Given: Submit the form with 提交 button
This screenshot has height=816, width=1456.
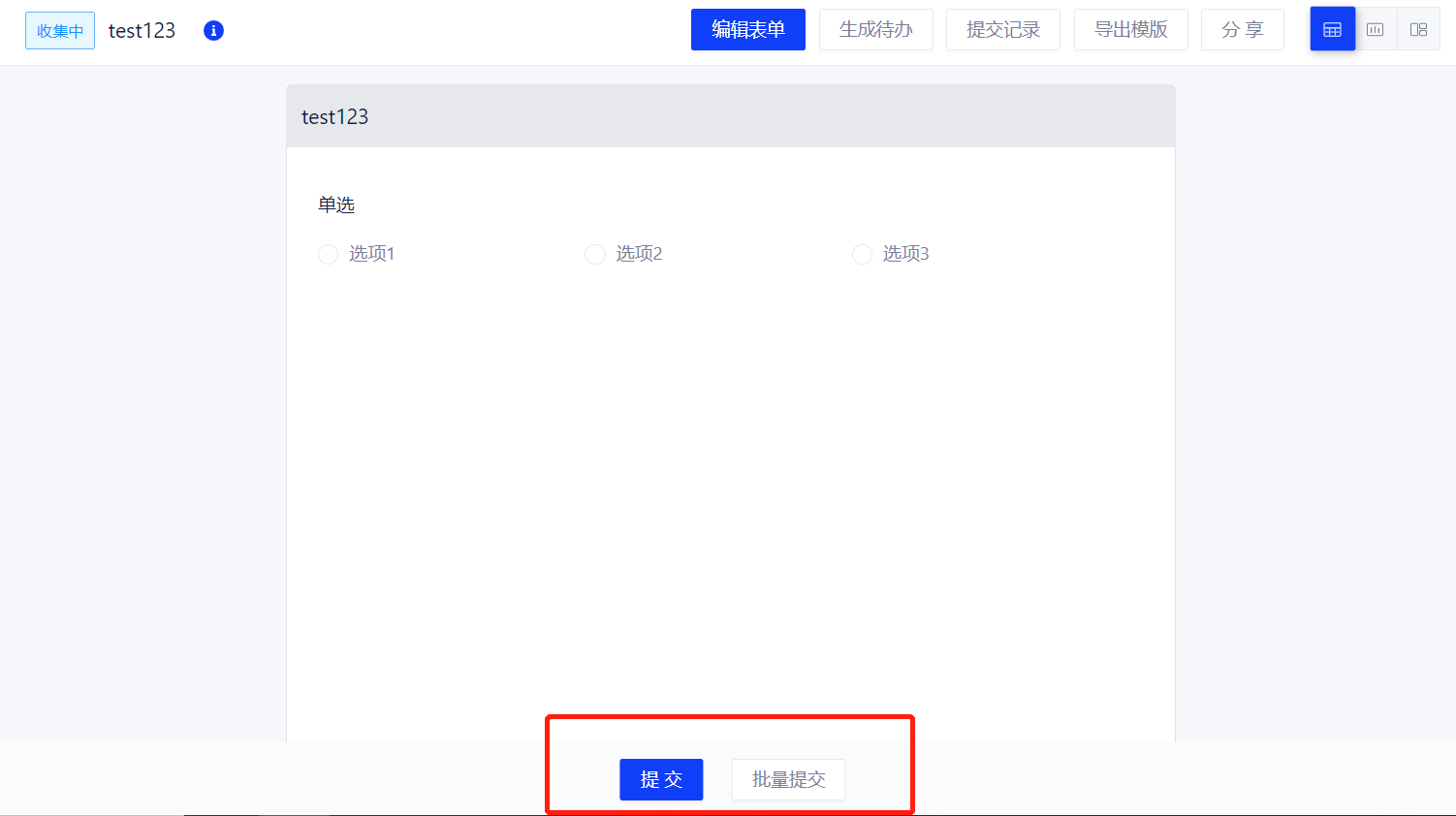Looking at the screenshot, I should pyautogui.click(x=661, y=779).
